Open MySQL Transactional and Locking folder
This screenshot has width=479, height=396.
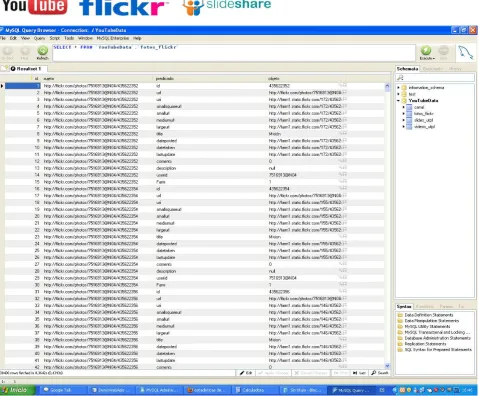[437, 332]
